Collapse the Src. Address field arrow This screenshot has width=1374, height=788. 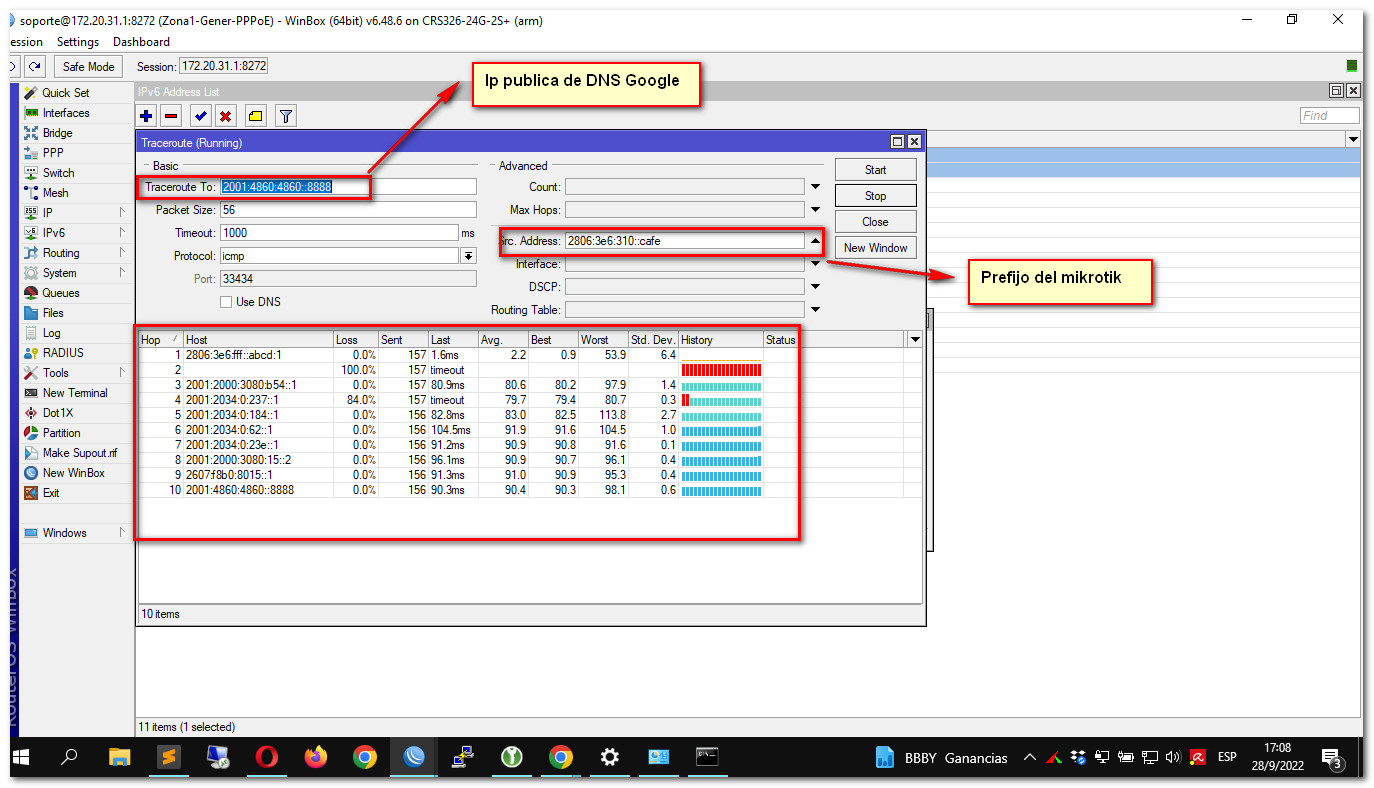(x=815, y=241)
